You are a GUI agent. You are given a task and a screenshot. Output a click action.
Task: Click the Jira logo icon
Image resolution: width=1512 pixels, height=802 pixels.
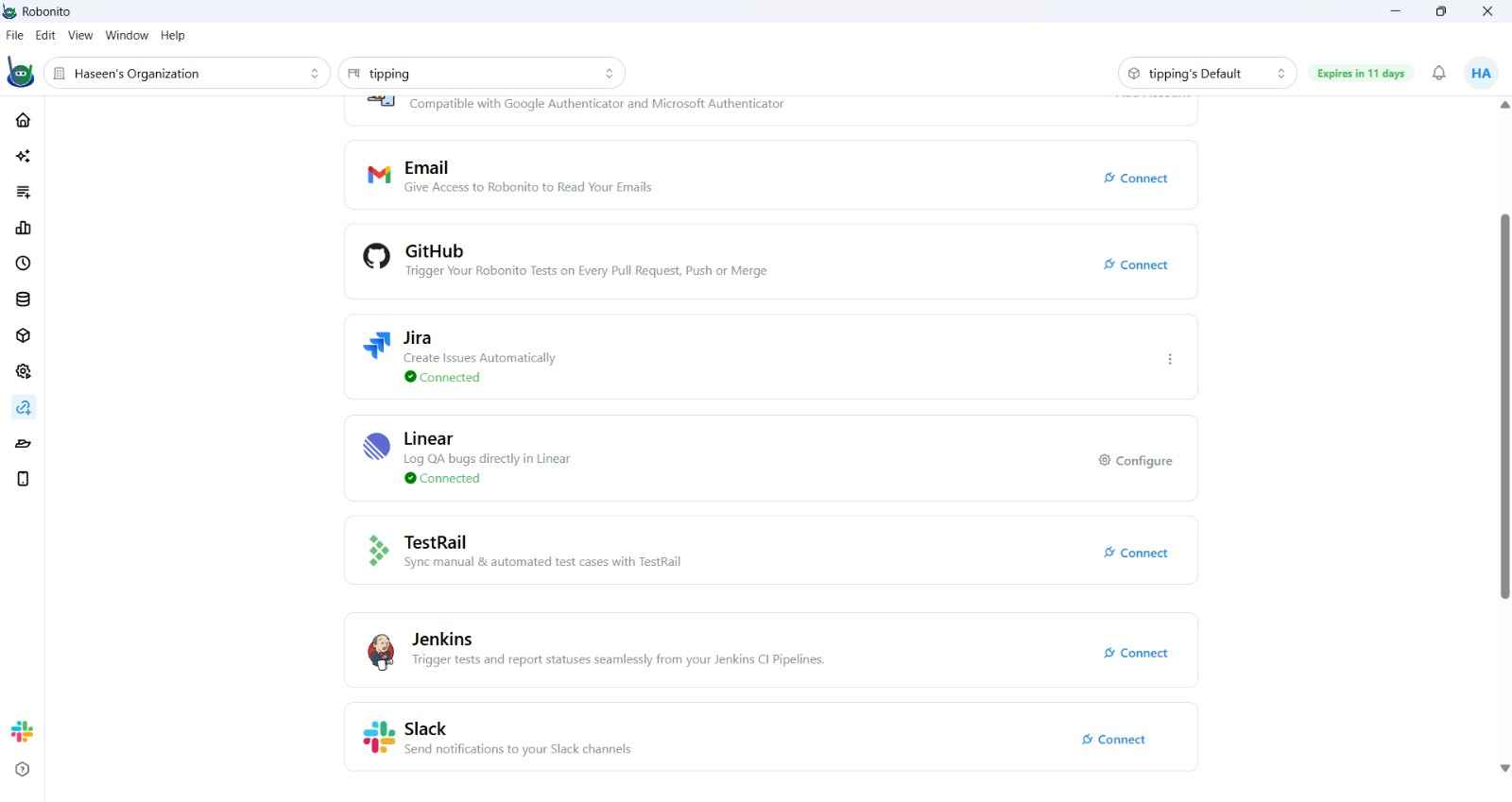(x=377, y=345)
